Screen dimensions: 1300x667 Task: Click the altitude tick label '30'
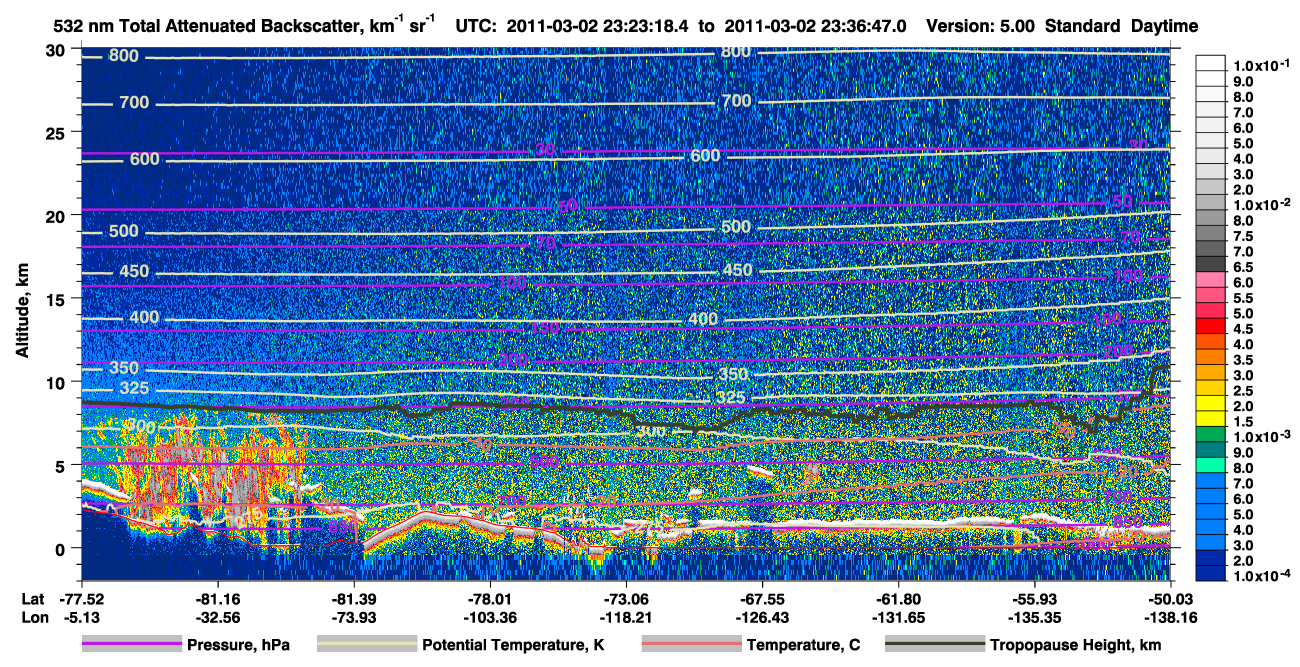pos(57,50)
